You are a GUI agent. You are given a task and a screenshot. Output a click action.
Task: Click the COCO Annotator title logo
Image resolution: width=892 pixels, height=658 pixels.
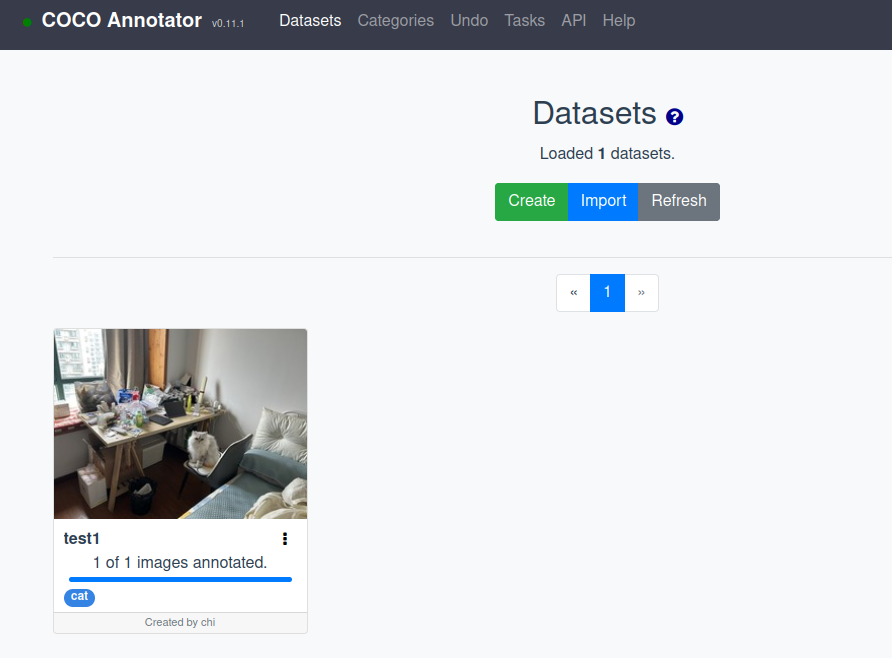[x=122, y=20]
